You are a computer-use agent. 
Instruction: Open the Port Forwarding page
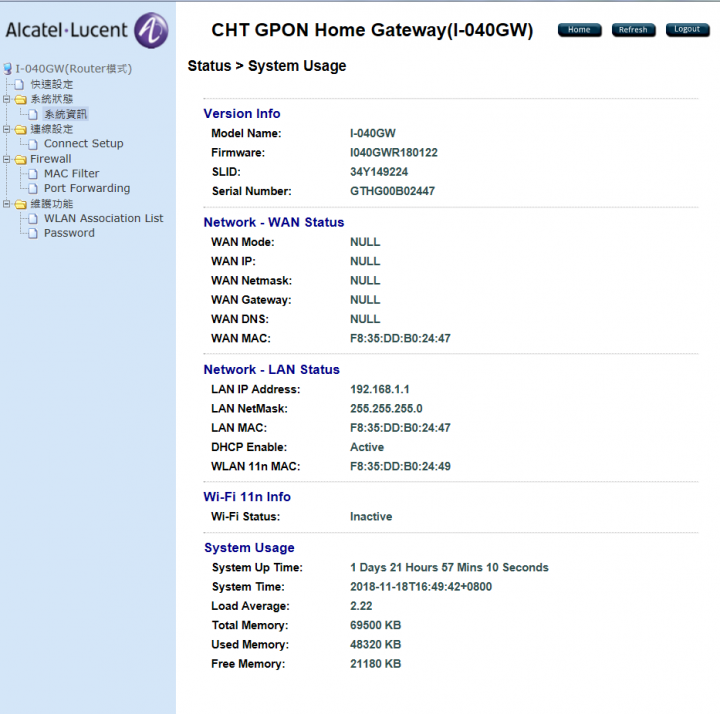pyautogui.click(x=87, y=188)
